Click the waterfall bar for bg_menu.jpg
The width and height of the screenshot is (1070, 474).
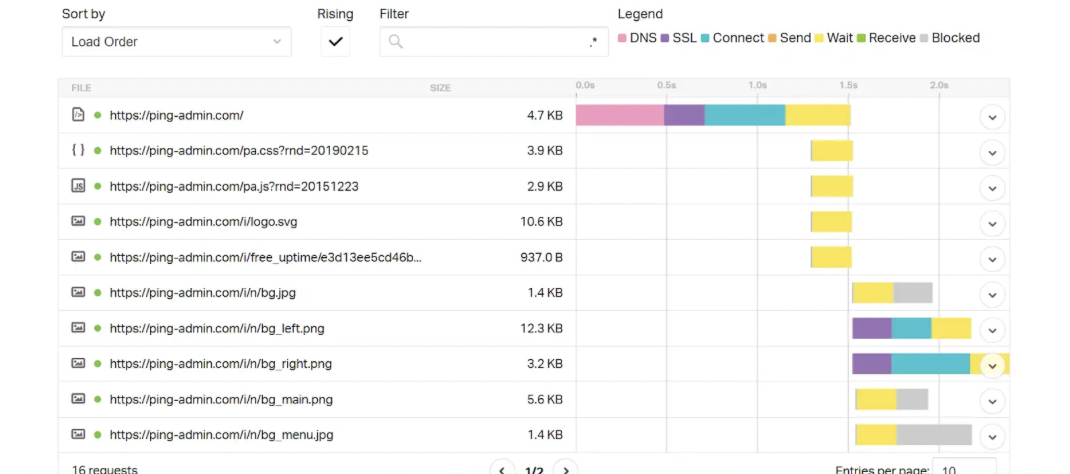pyautogui.click(x=914, y=434)
